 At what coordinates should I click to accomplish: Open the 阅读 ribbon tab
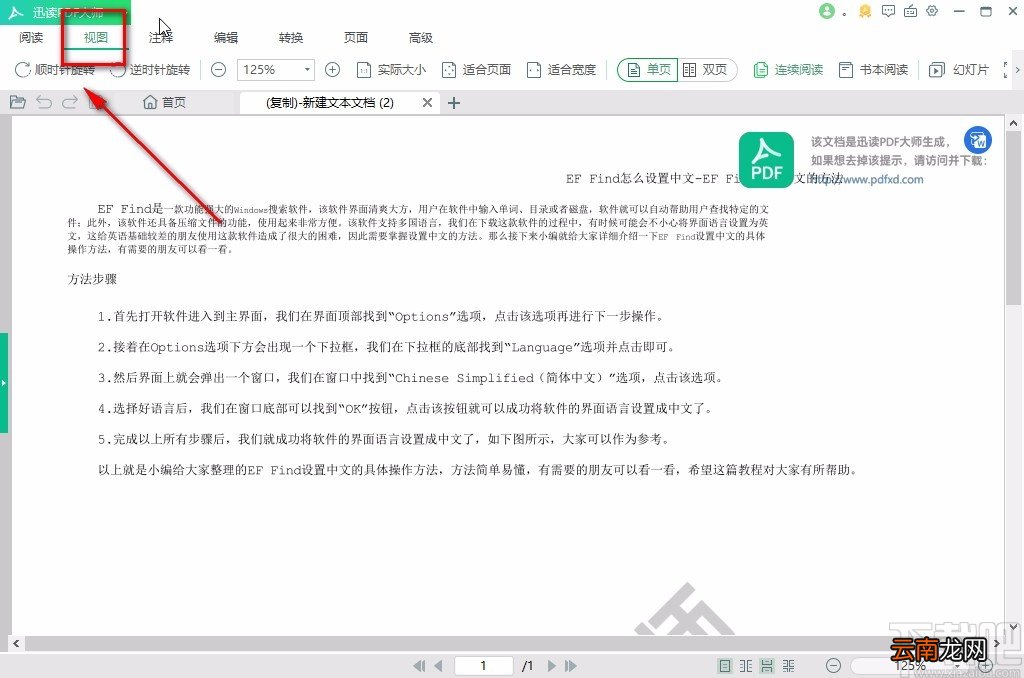31,38
